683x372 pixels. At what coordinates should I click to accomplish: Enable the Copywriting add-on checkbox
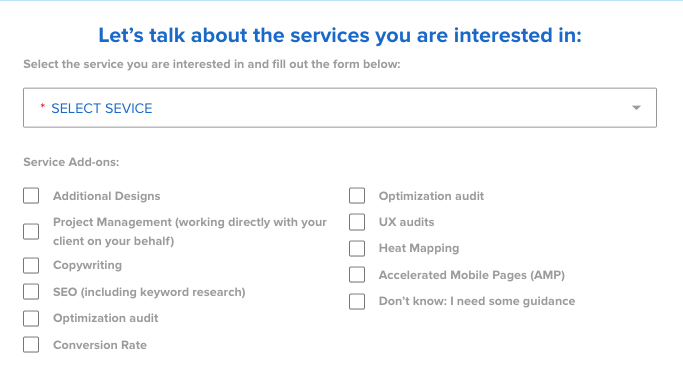(x=31, y=265)
